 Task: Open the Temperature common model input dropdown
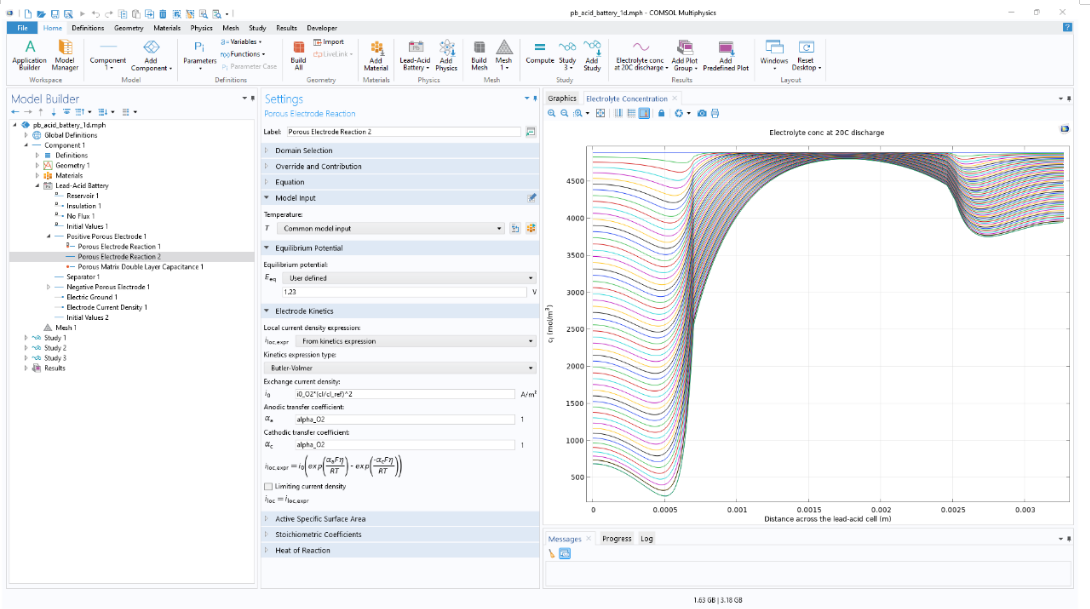coord(392,229)
